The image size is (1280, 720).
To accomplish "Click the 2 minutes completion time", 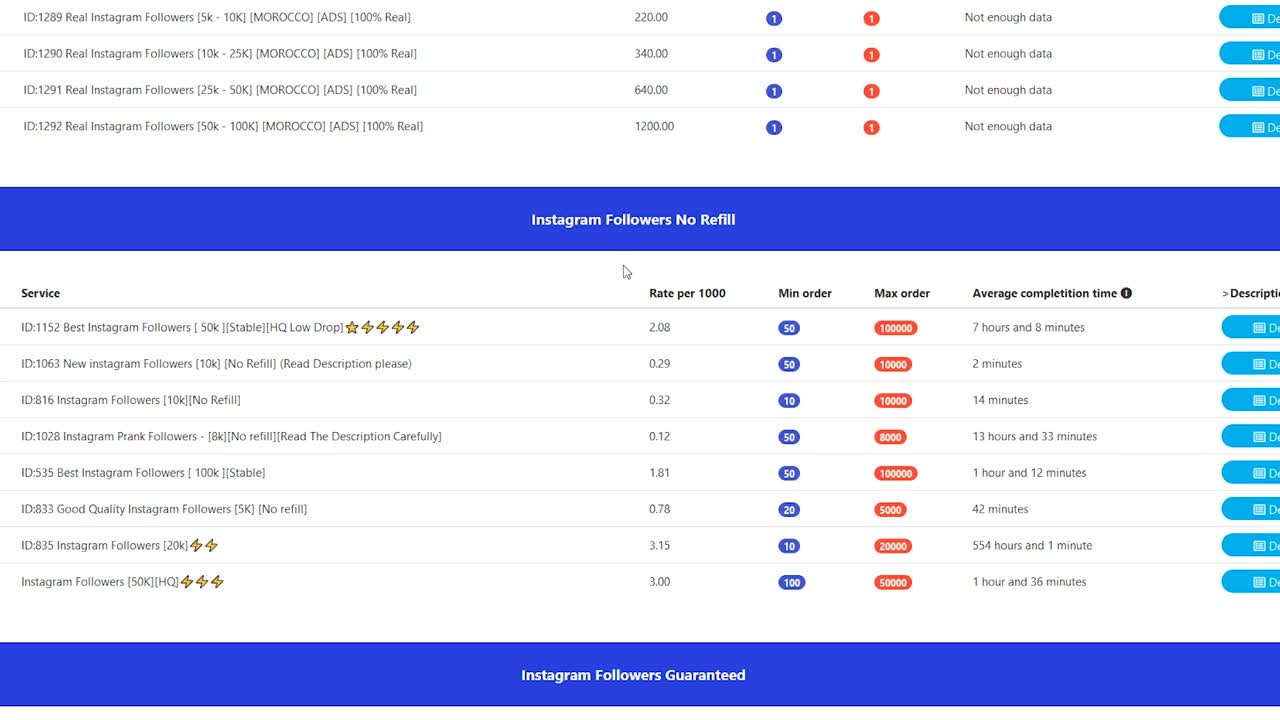I will point(997,364).
